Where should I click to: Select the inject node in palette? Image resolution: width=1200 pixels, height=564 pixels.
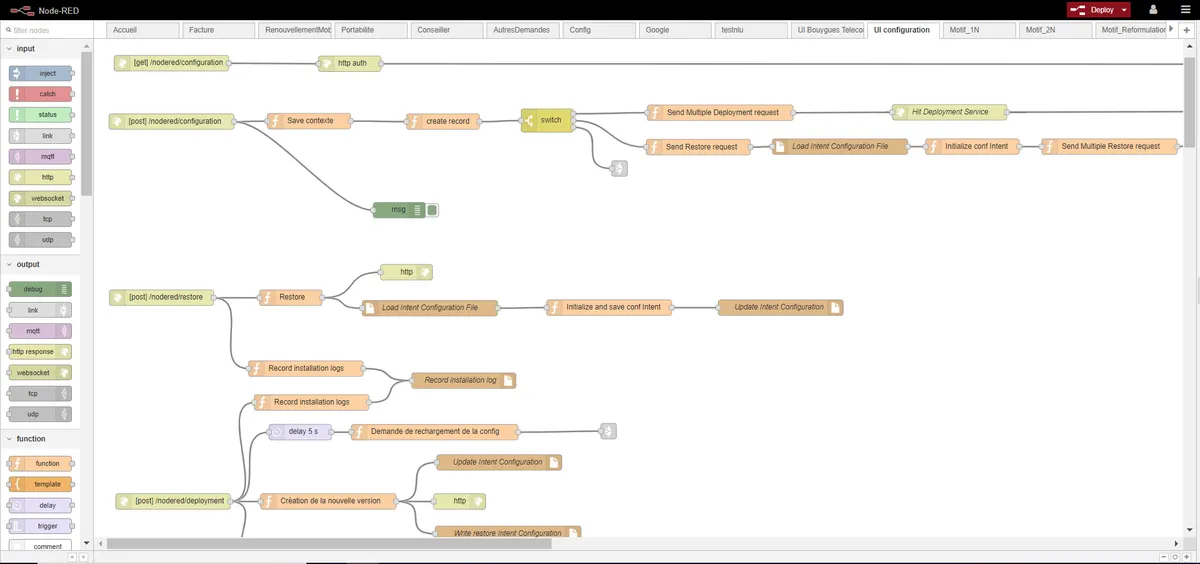(x=41, y=73)
